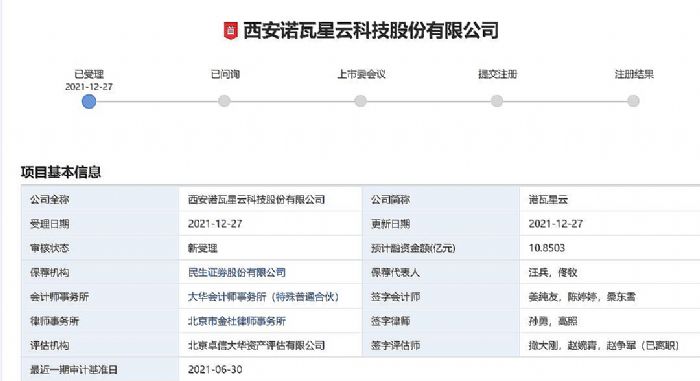Image resolution: width=700 pixels, height=381 pixels.
Task: Click the 2021-06-30 audit base date value
Action: point(215,369)
